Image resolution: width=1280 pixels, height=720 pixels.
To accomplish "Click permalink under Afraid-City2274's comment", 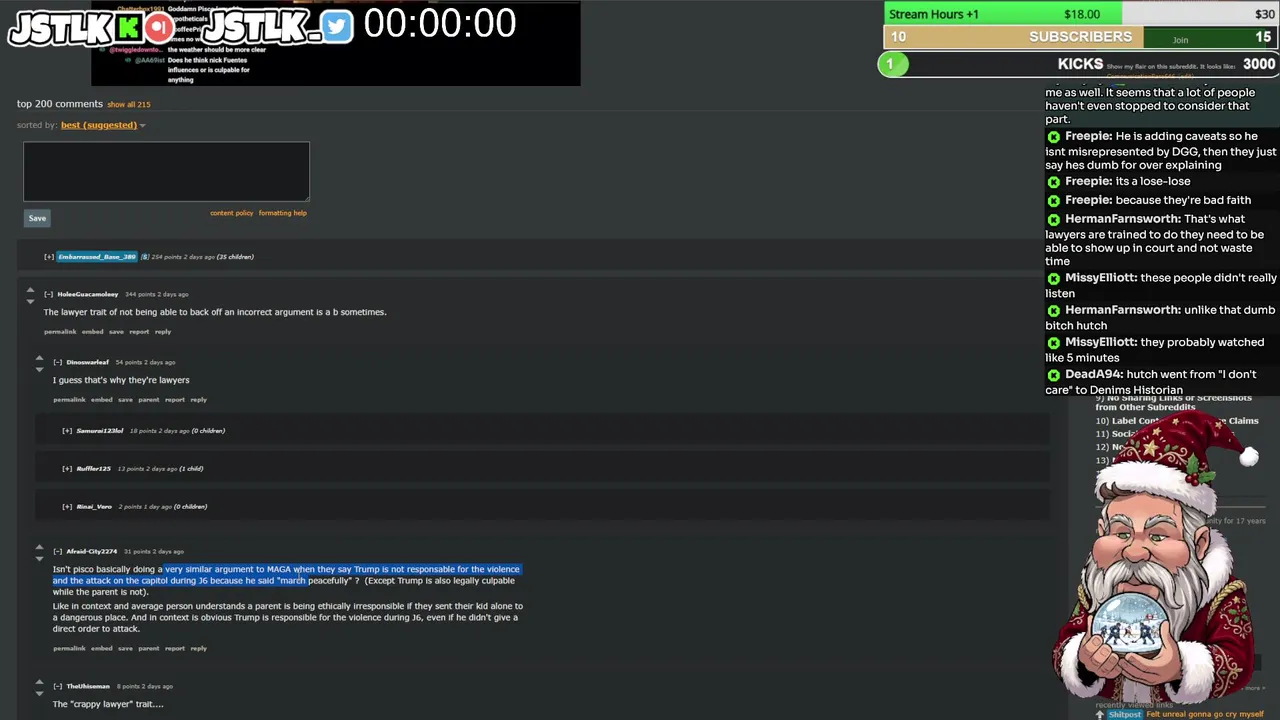I will click(x=69, y=649).
